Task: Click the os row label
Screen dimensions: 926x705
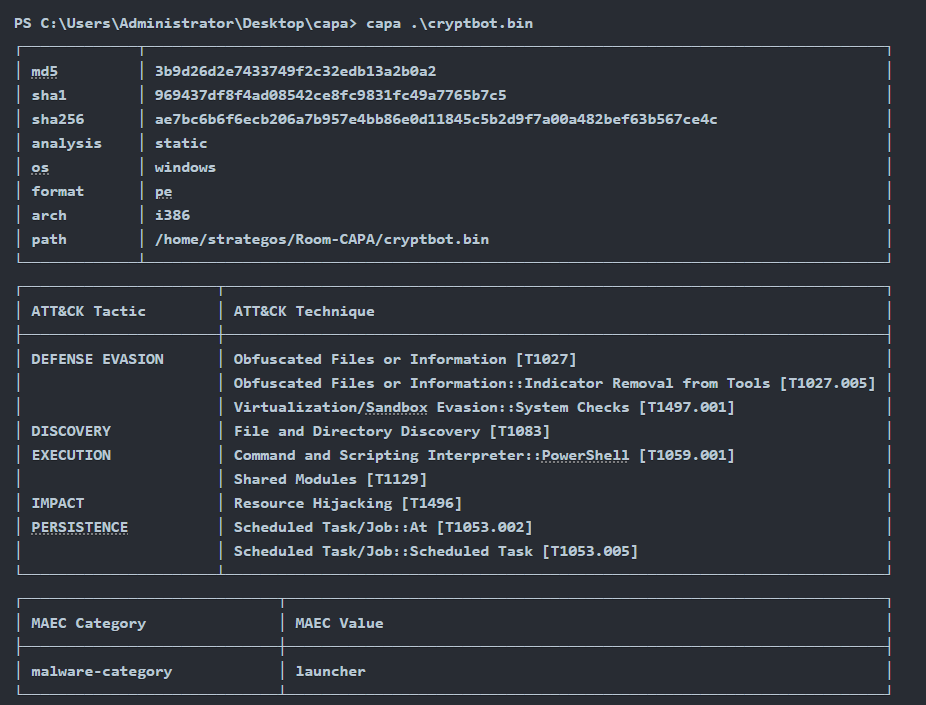Action: (x=40, y=168)
